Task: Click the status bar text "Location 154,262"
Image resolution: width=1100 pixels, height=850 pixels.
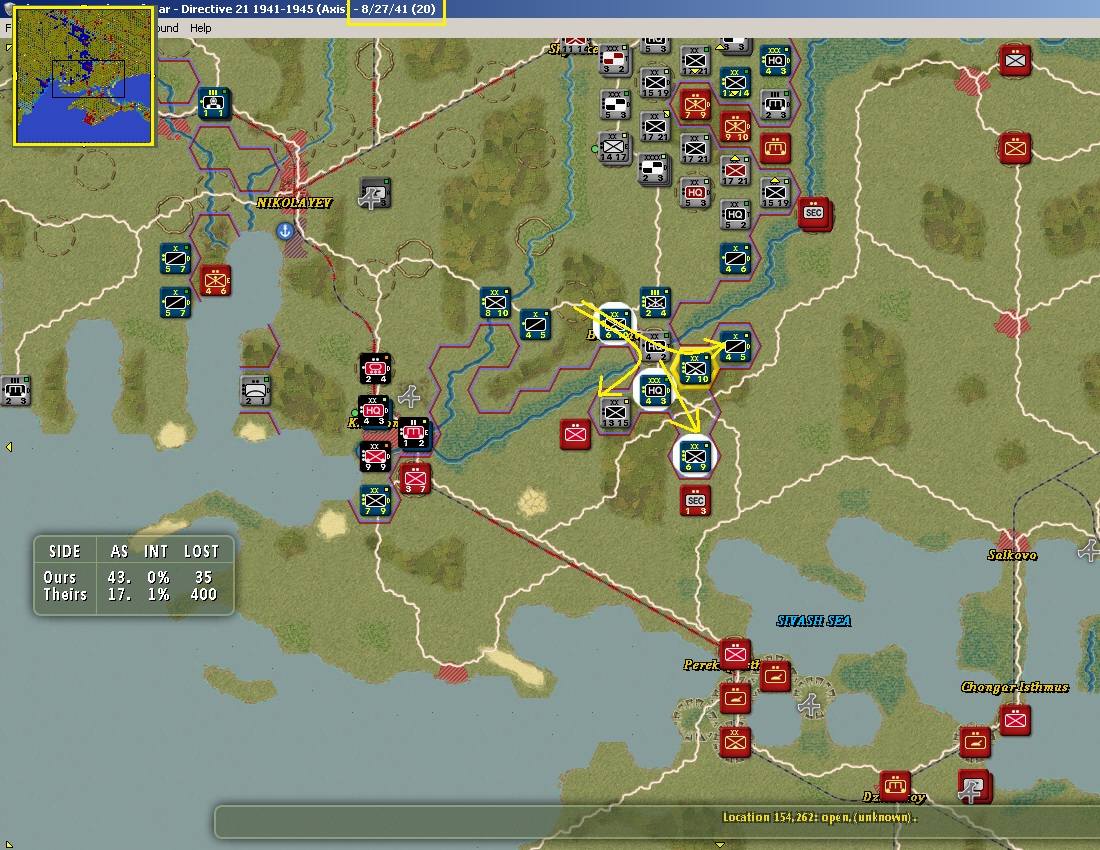Action: [764, 817]
